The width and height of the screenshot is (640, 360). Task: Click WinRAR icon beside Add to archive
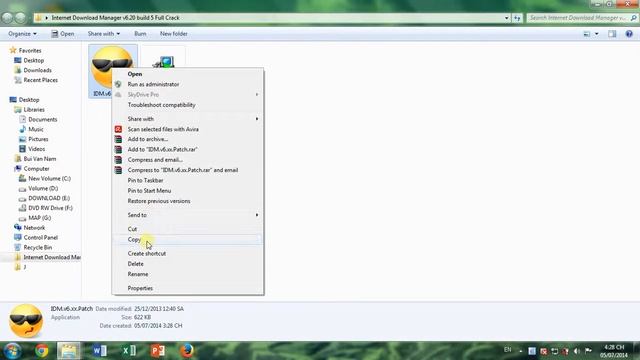118,139
